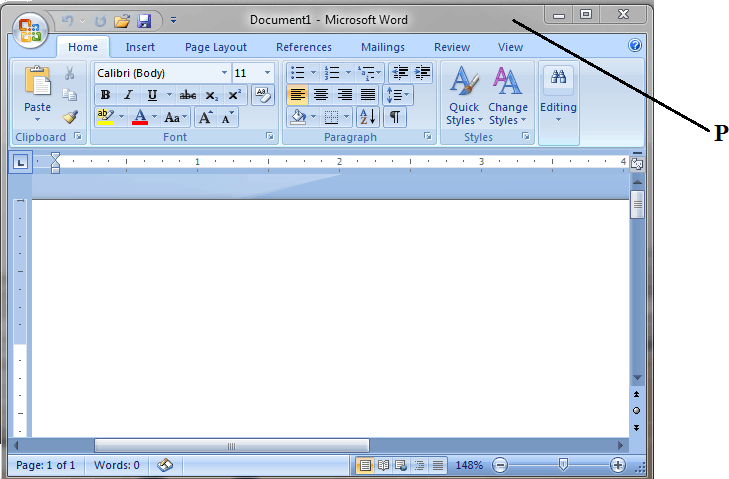Switch to the Mailings tab

tap(383, 47)
